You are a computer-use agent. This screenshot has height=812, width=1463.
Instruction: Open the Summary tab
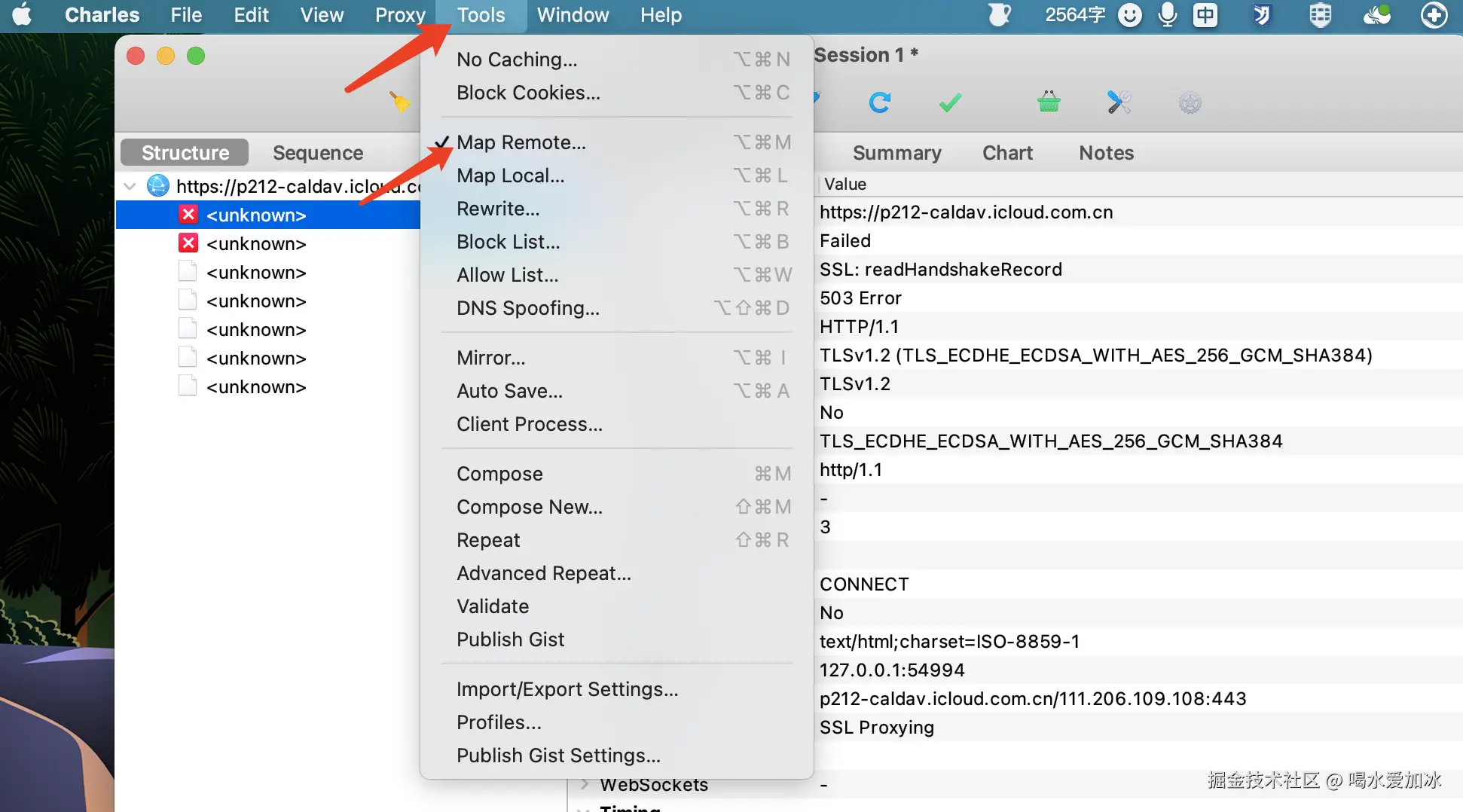896,152
